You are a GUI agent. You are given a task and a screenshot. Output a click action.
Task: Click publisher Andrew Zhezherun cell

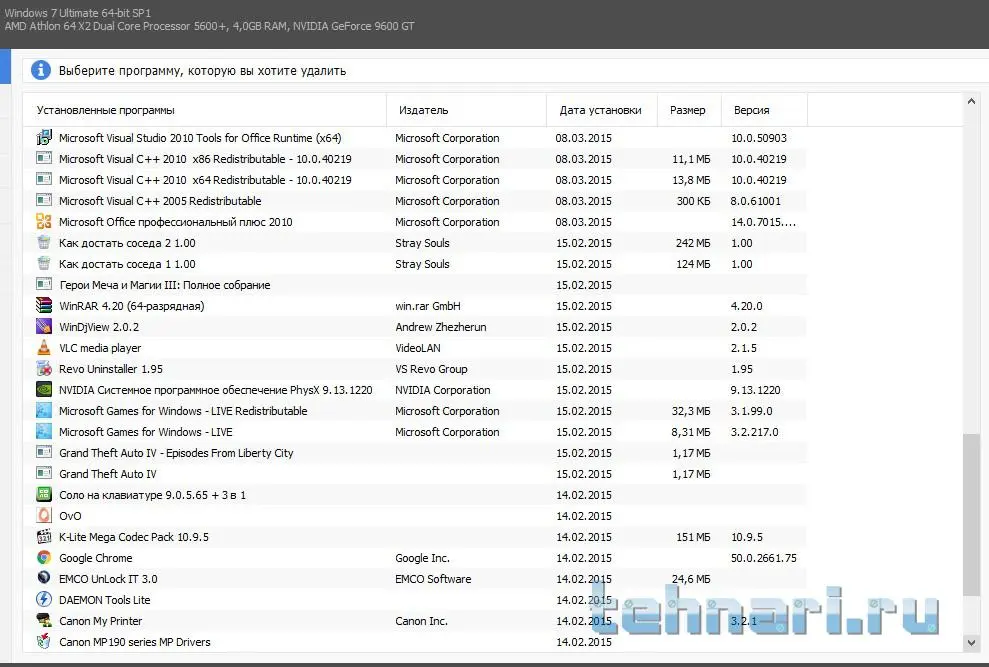tap(440, 327)
